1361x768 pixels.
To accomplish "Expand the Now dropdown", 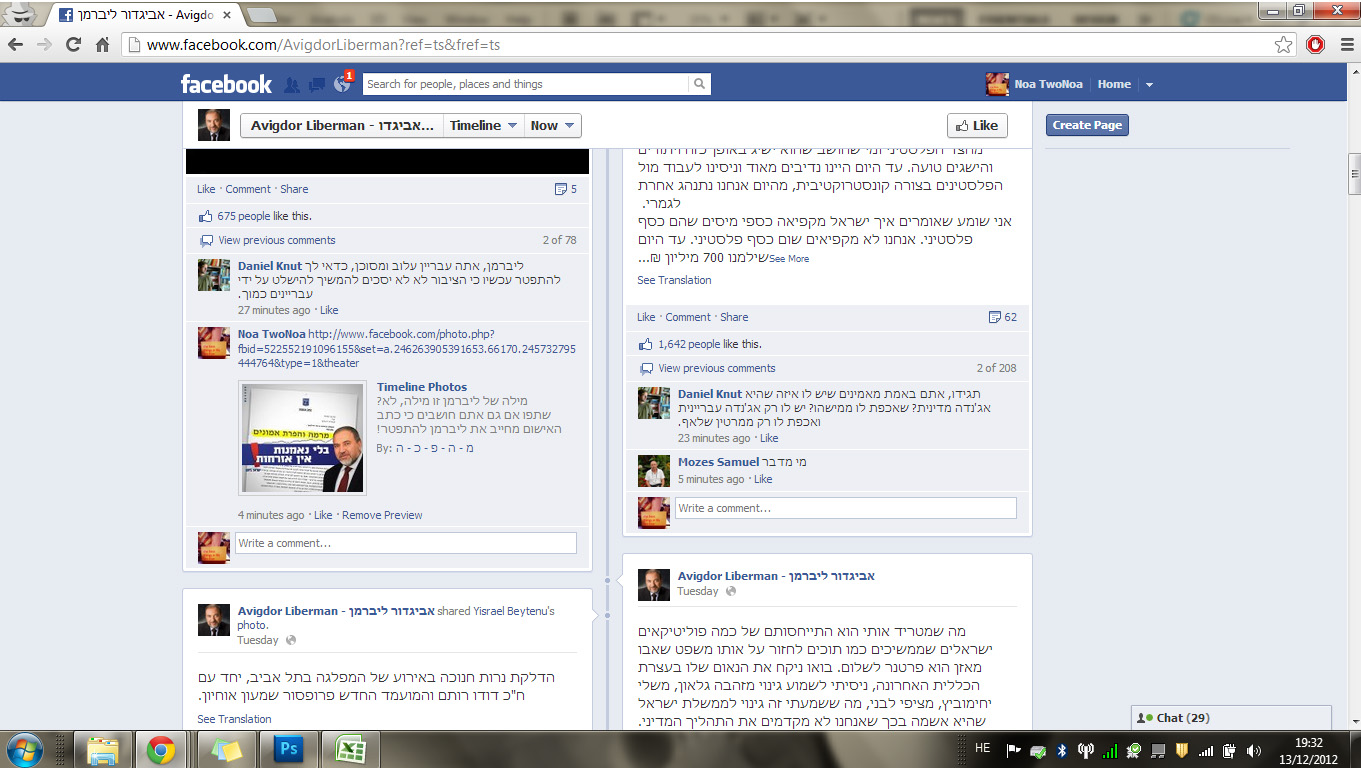I will pos(553,126).
